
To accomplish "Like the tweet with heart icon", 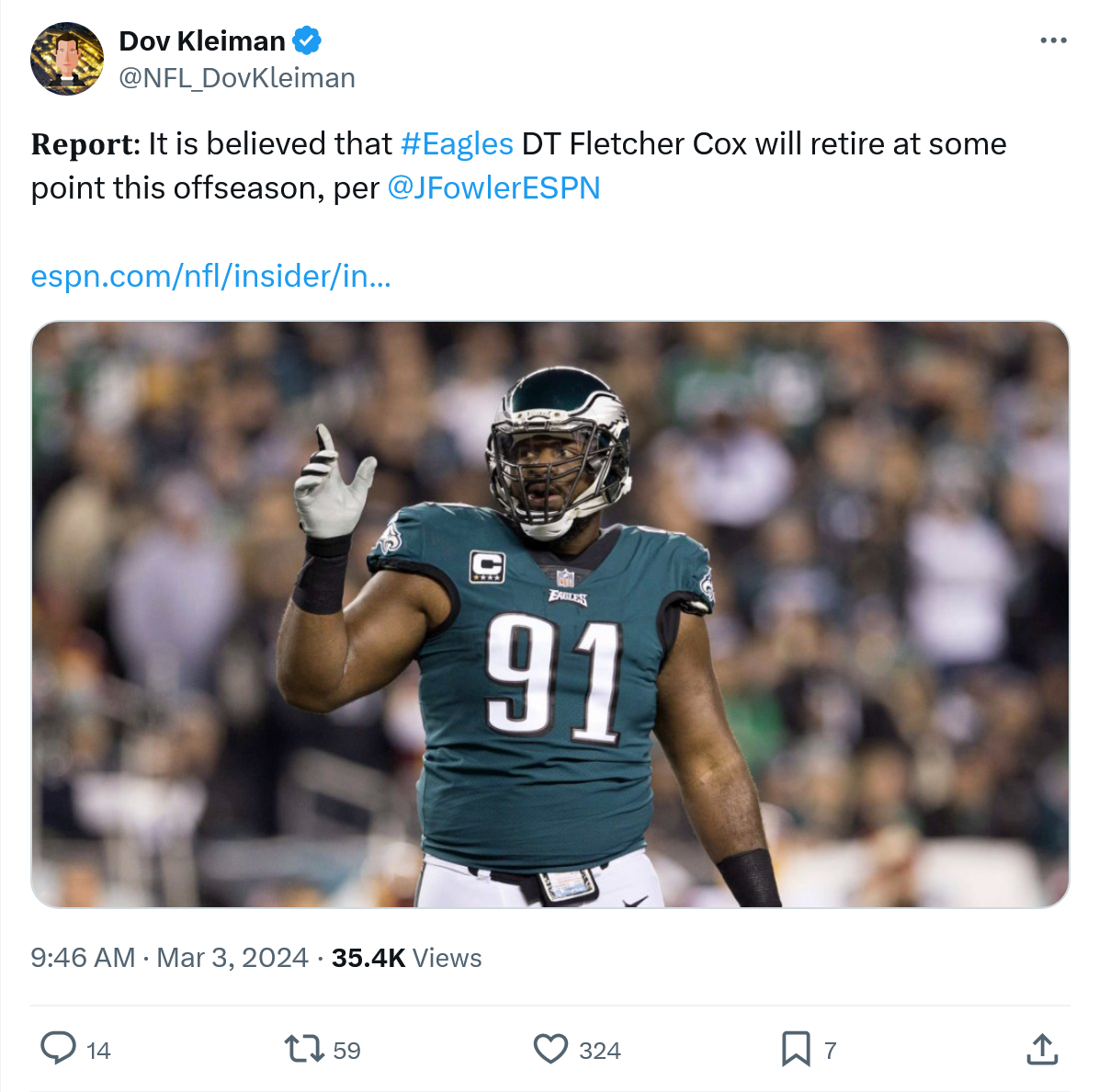I will click(x=550, y=1048).
